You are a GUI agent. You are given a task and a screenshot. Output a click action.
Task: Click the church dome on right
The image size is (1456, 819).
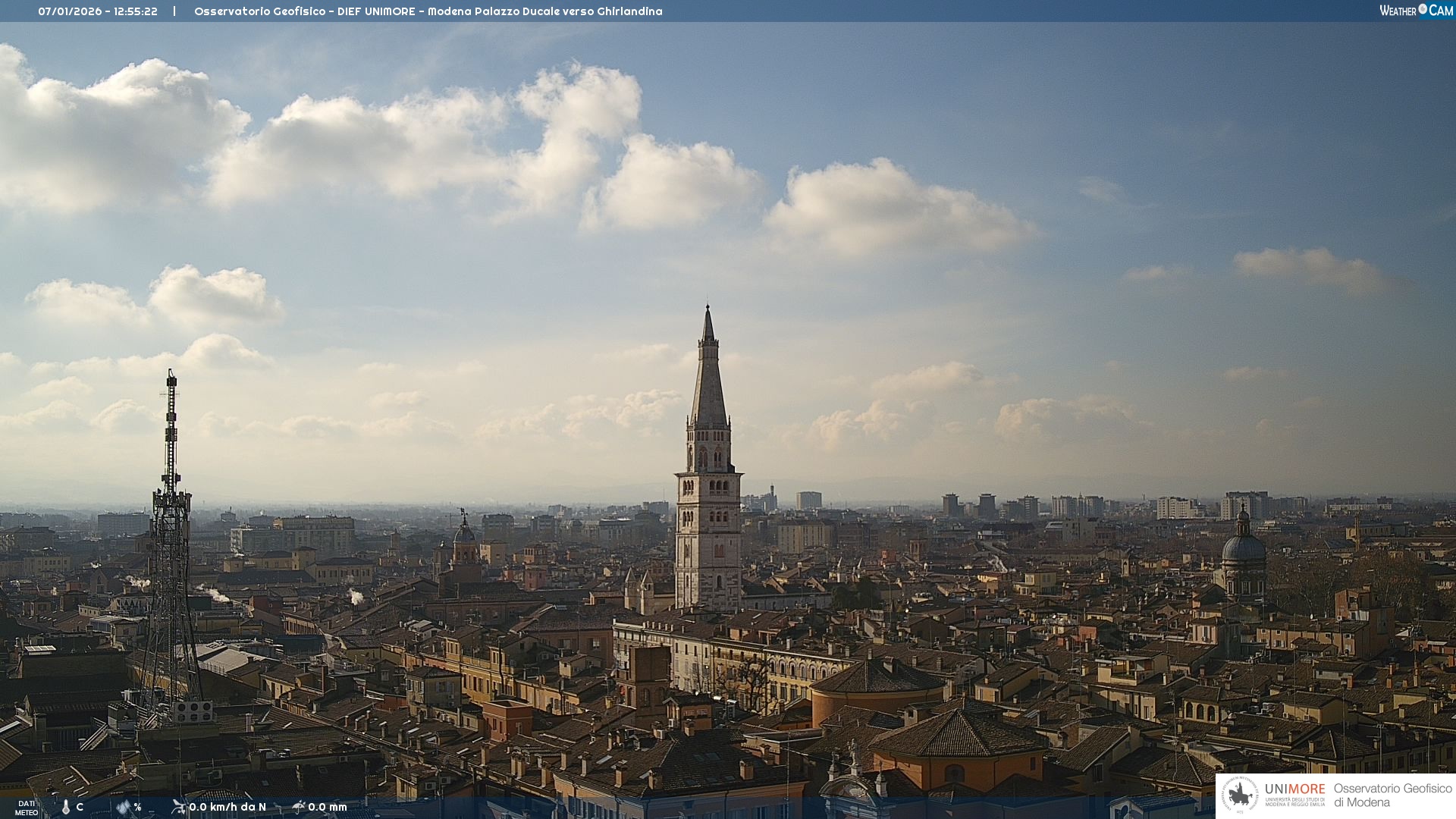tap(1243, 548)
